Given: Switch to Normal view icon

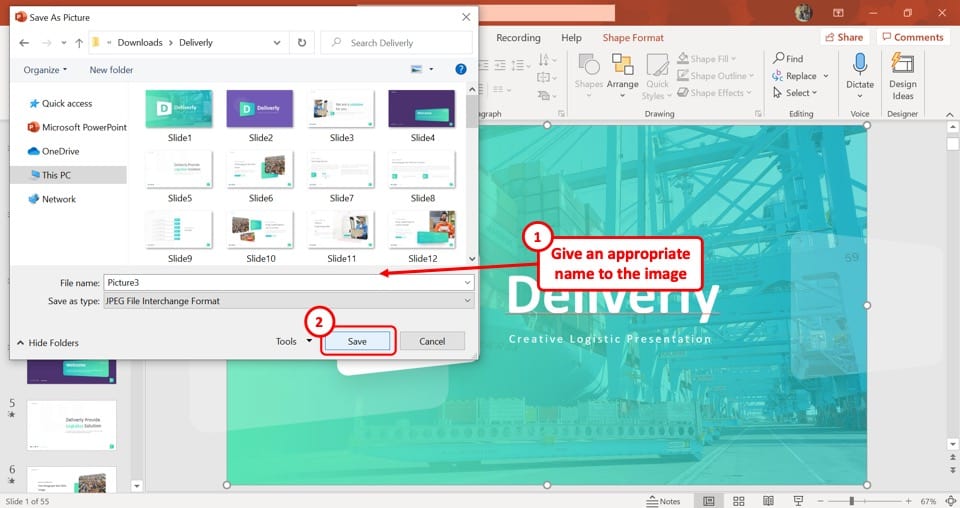Looking at the screenshot, I should (709, 501).
